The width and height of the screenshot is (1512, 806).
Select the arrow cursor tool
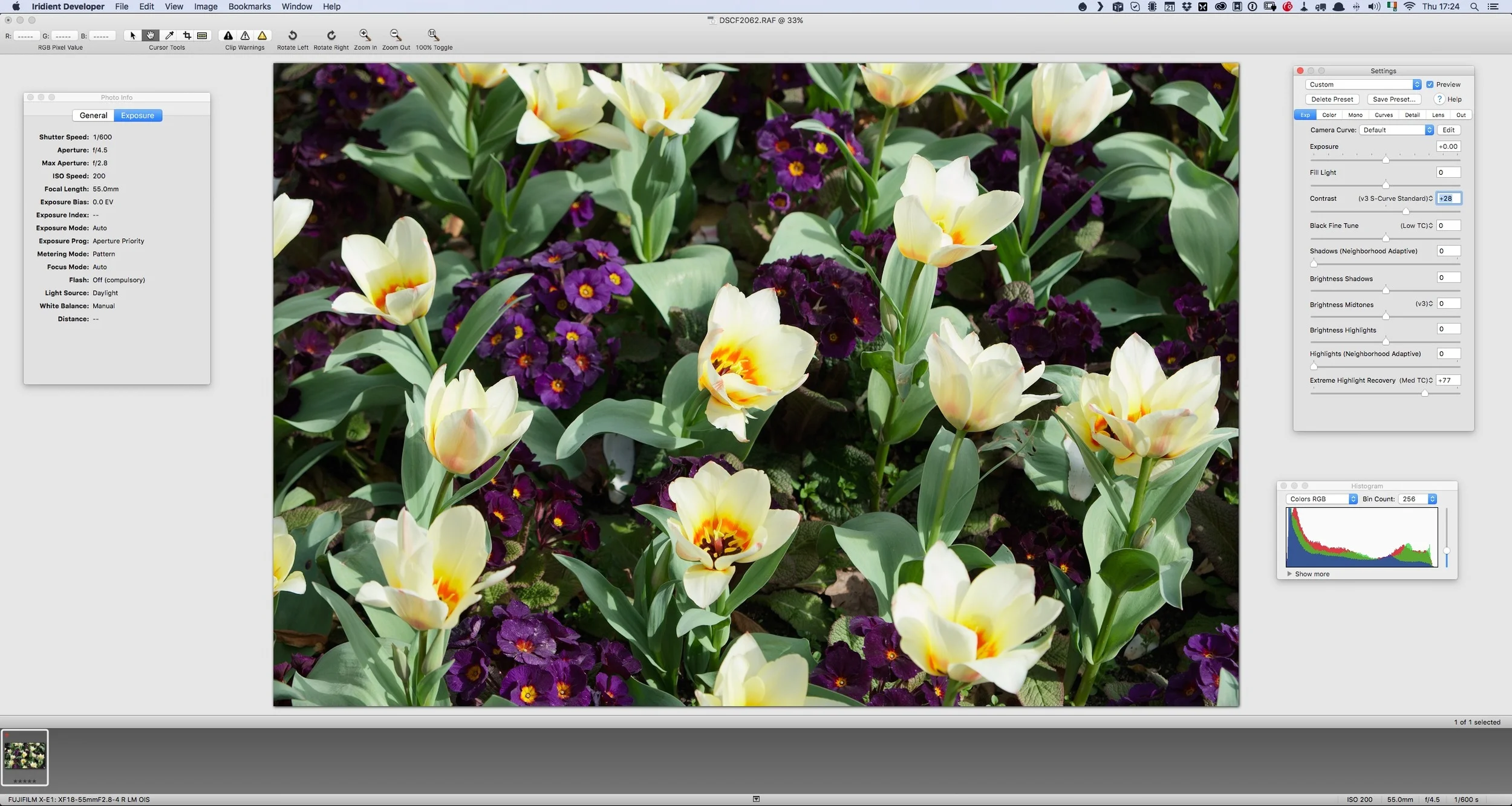(132, 35)
